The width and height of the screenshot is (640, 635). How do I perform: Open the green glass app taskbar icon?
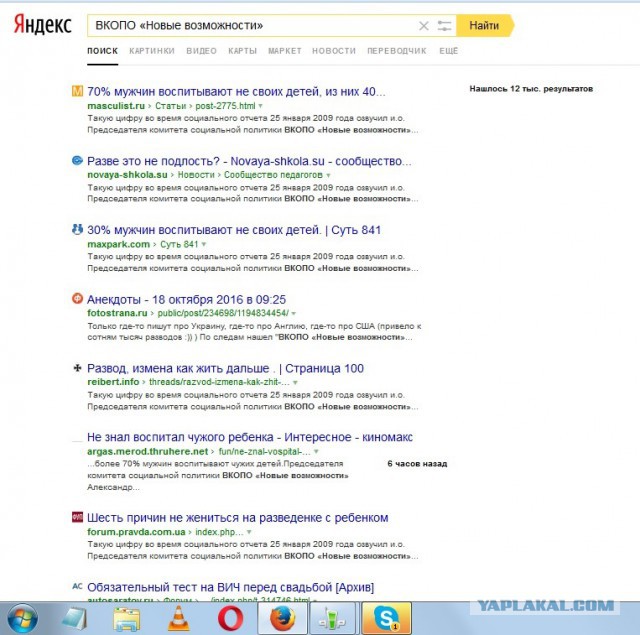click(x=334, y=619)
